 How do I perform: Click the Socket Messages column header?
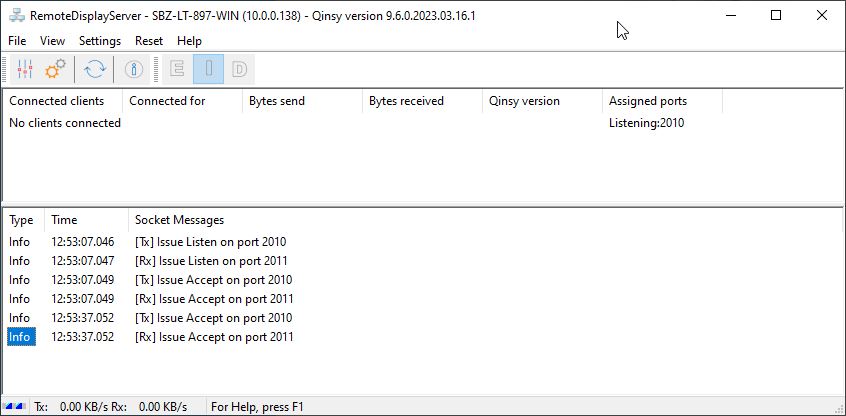[x=179, y=220]
